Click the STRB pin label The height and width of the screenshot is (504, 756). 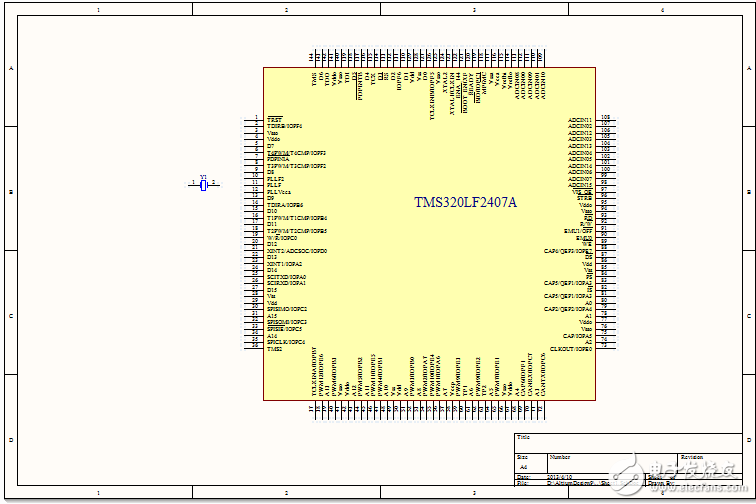coord(584,198)
